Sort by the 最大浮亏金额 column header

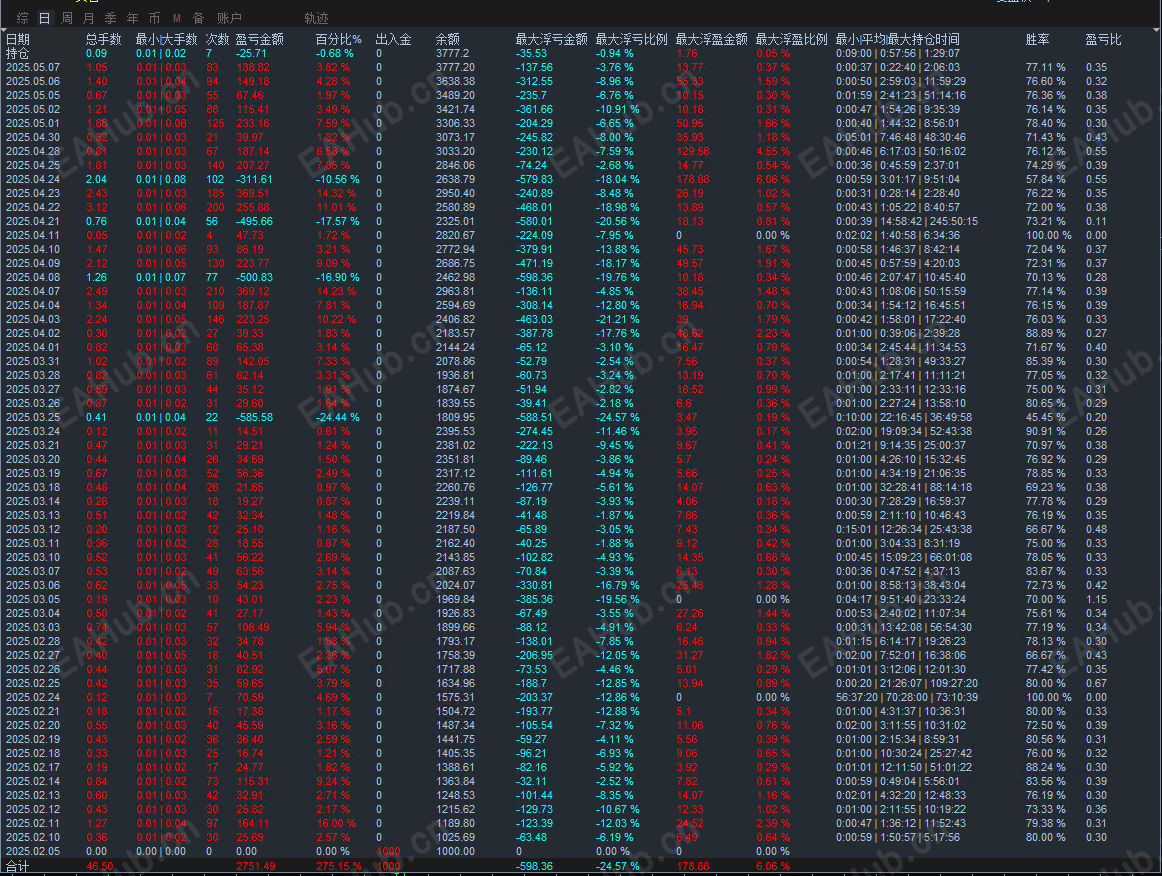click(x=551, y=39)
